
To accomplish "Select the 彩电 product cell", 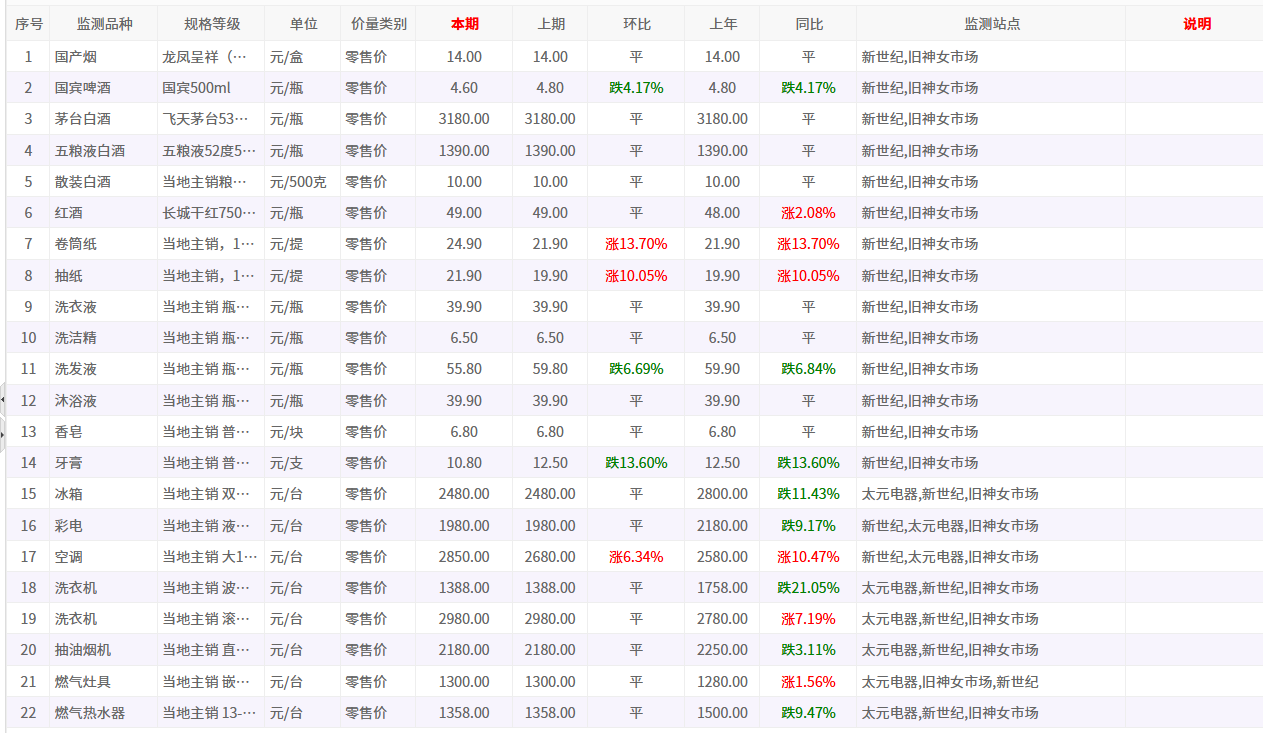I will (x=104, y=526).
